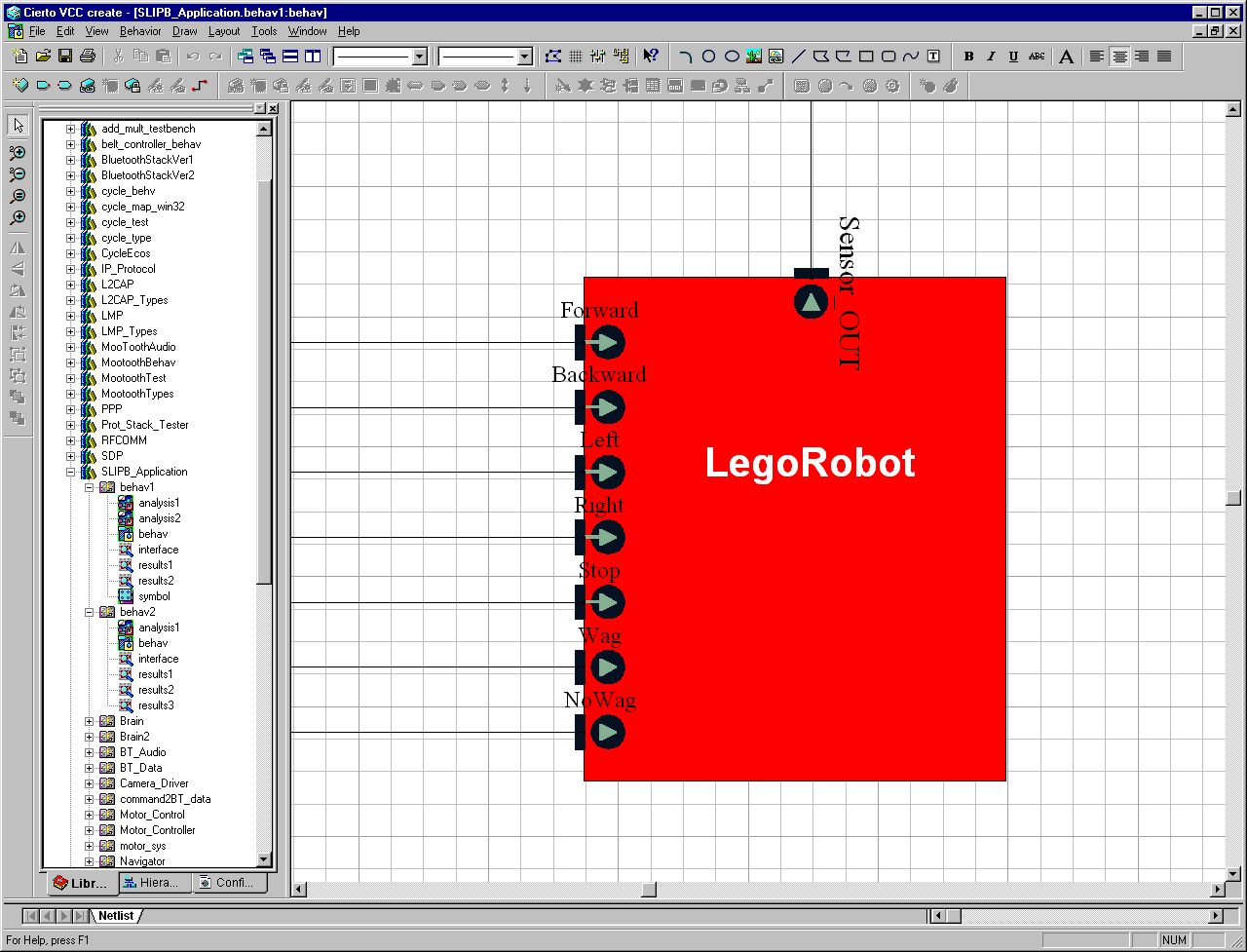Open the Behavior menu
1247x952 pixels.
click(140, 31)
